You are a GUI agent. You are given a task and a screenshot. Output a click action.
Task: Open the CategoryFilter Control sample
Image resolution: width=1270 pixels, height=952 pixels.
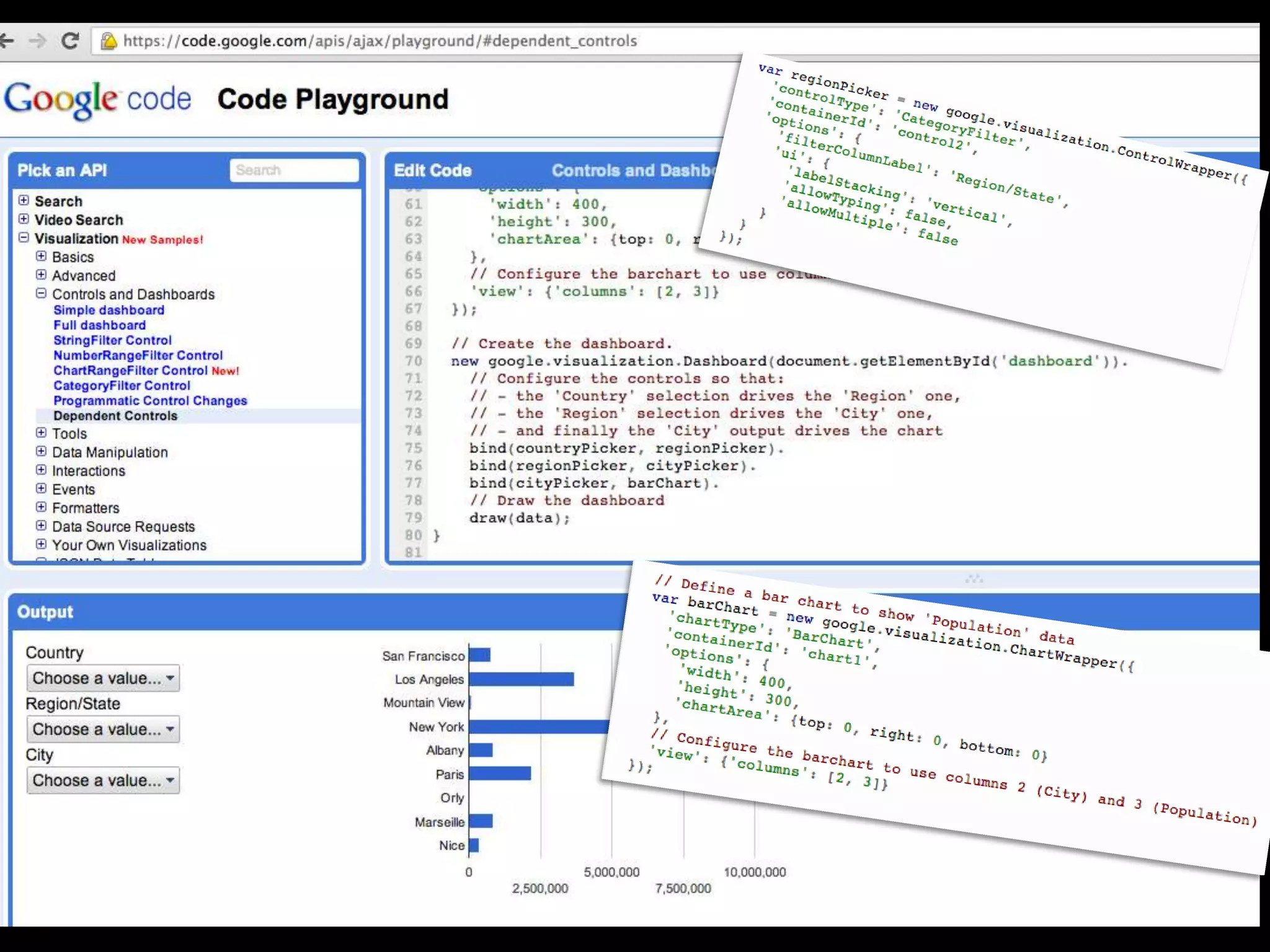122,386
